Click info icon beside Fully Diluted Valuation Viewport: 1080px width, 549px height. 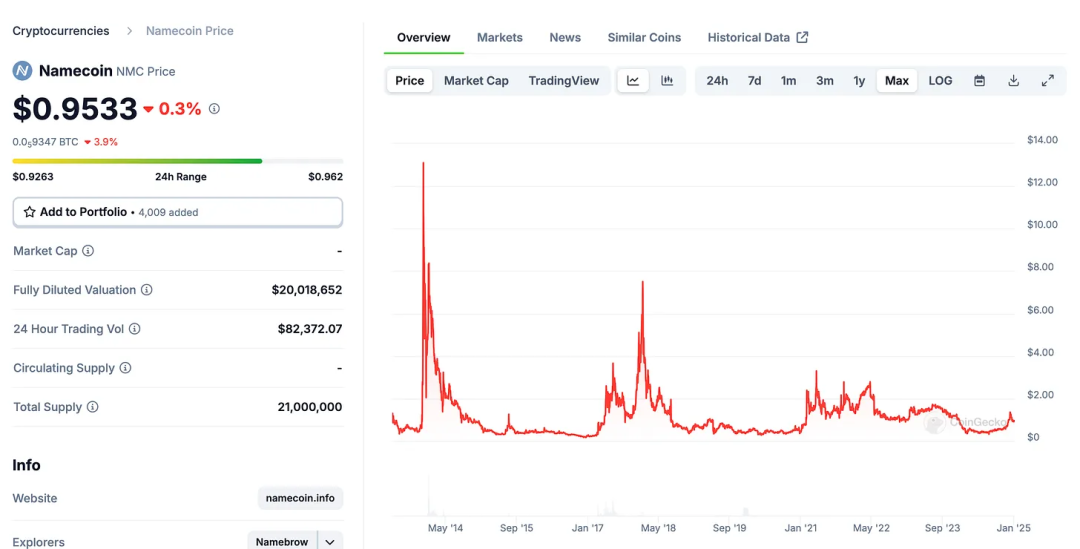(147, 290)
